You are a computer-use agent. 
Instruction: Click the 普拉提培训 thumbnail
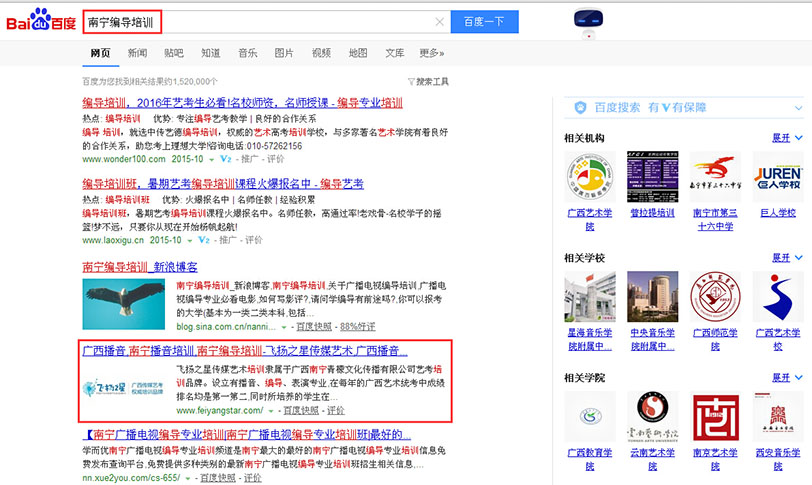pyautogui.click(x=652, y=177)
